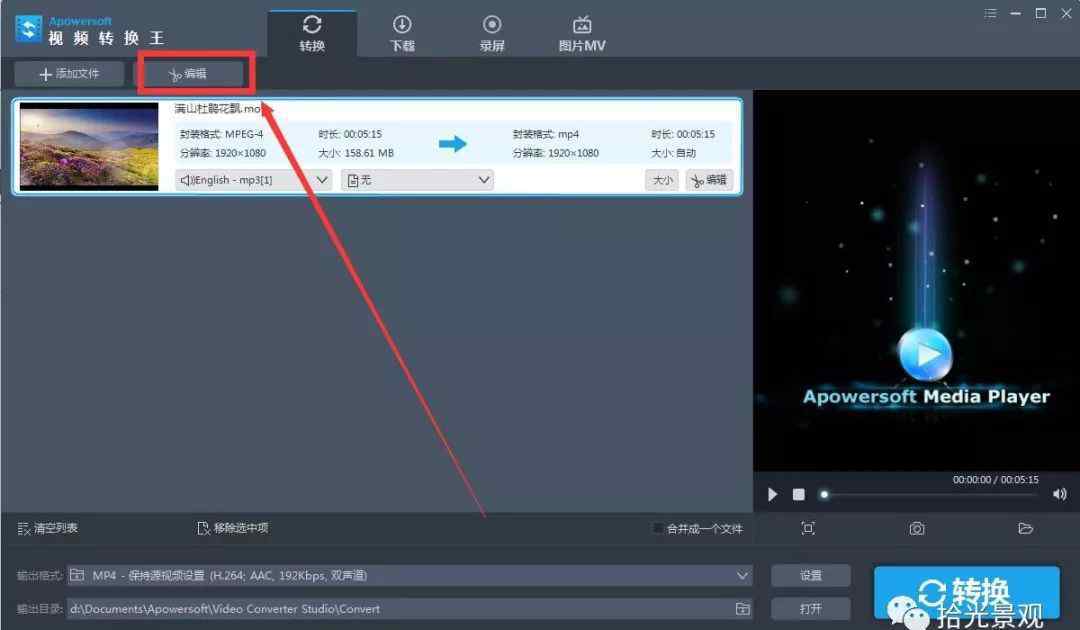The height and width of the screenshot is (630, 1080).
Task: Click the 大小 (Size) button in the file row
Action: pos(662,180)
